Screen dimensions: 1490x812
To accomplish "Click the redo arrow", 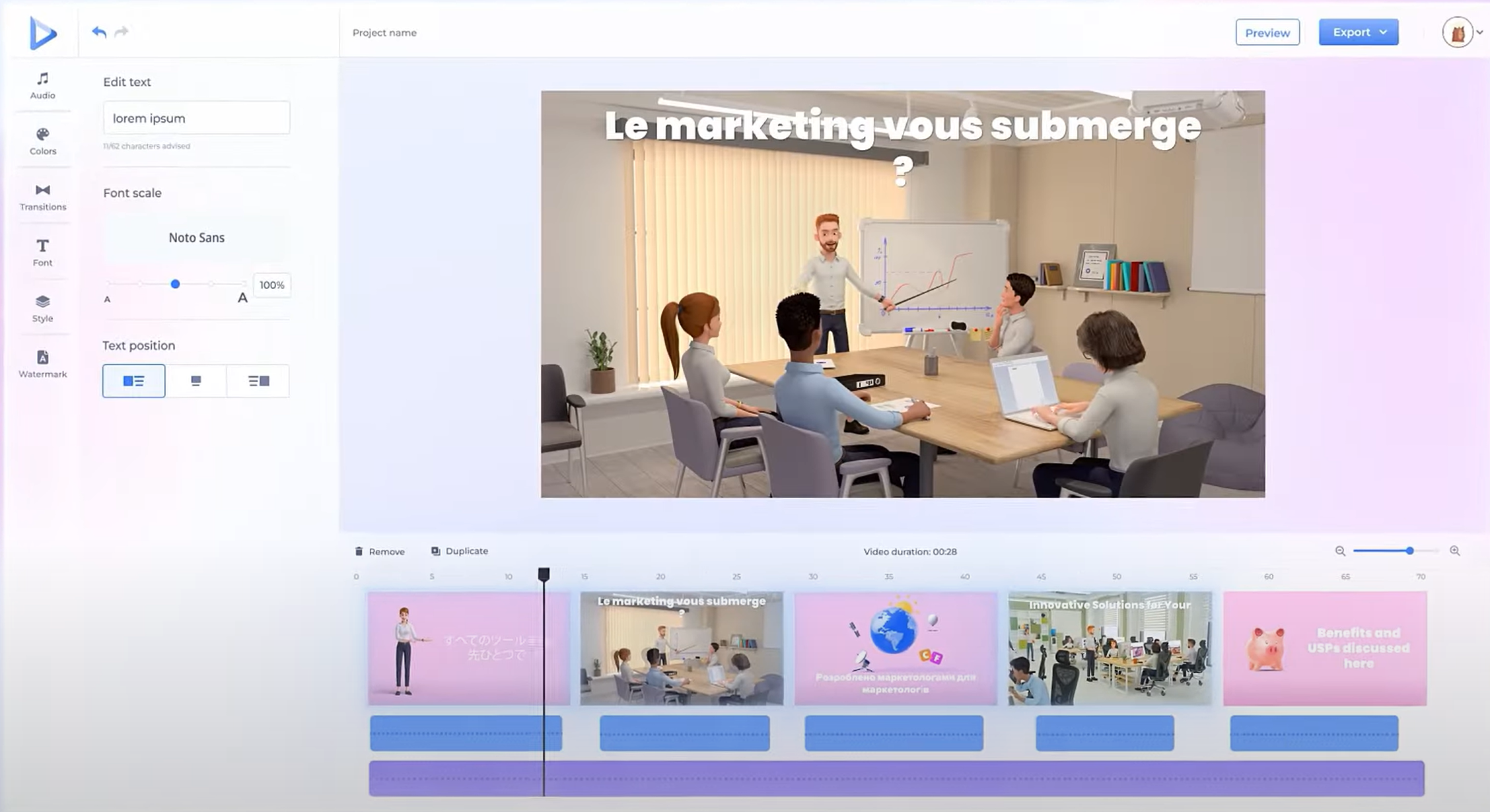I will 122,32.
